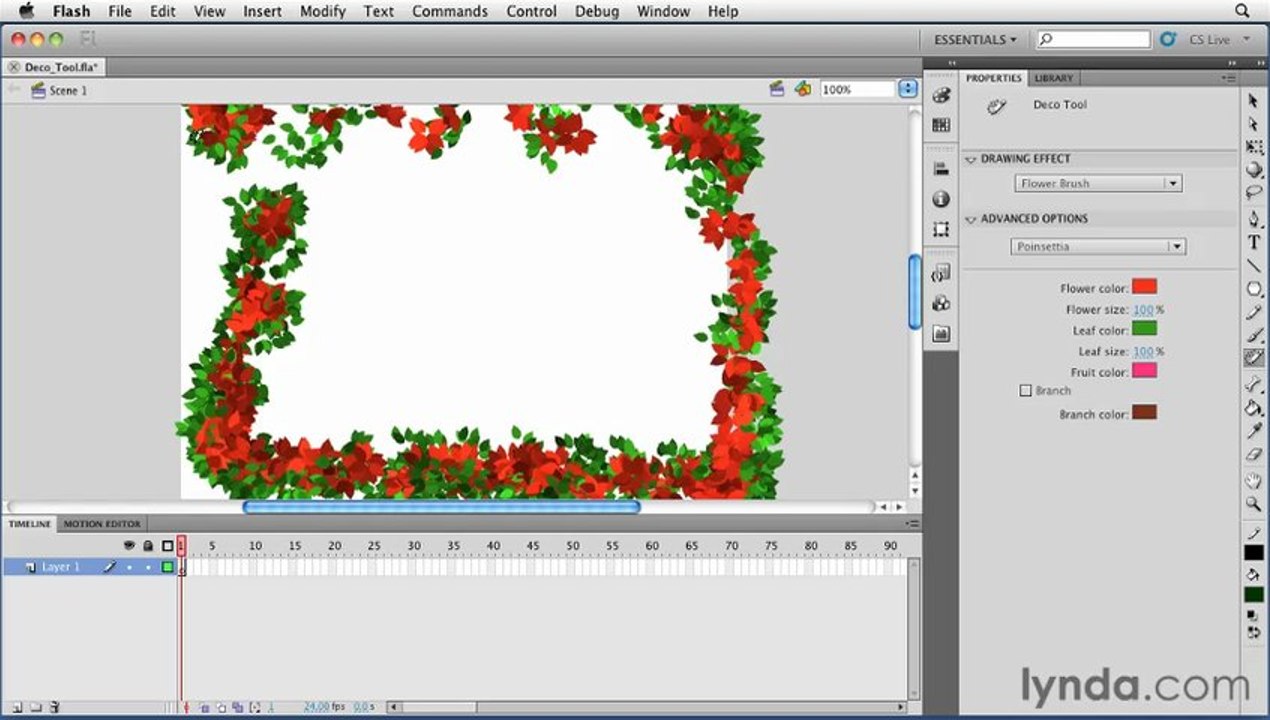Open the Flower Brush drawing effect dropdown
The height and width of the screenshot is (720, 1270).
(1098, 184)
